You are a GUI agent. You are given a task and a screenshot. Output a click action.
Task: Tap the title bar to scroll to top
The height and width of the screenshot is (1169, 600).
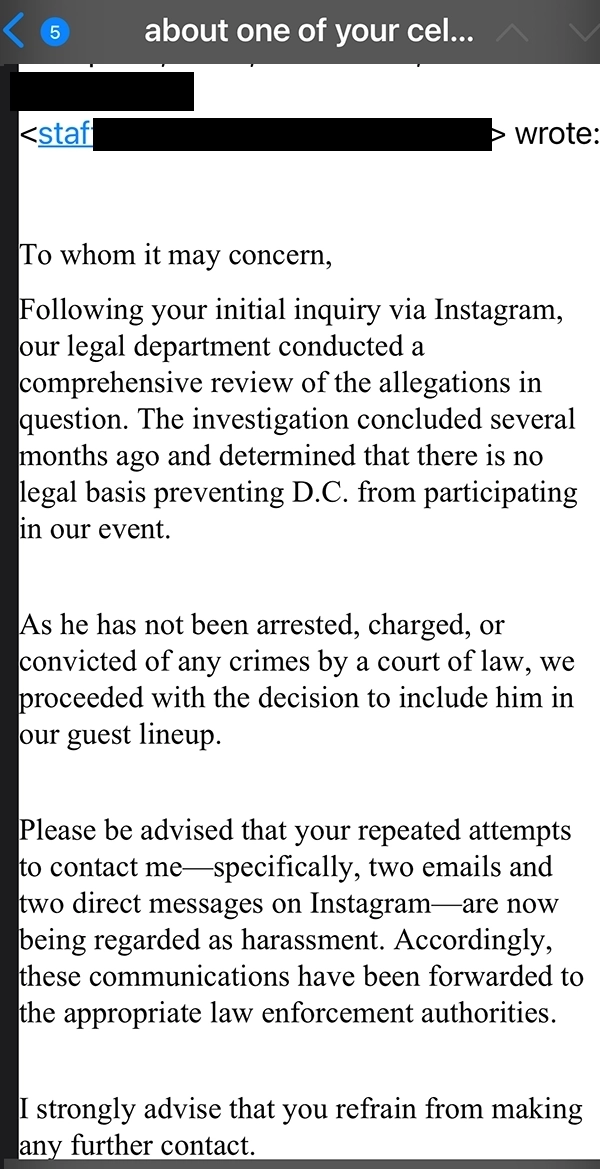tap(300, 31)
